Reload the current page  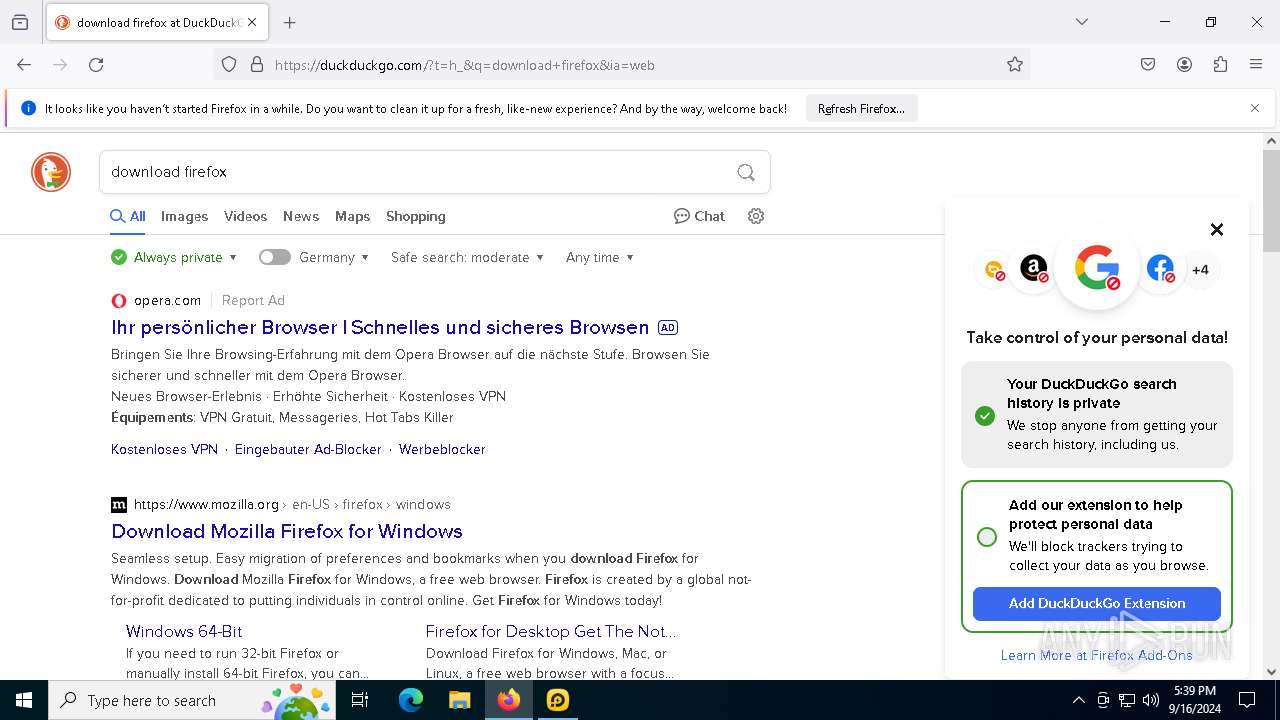tap(96, 65)
